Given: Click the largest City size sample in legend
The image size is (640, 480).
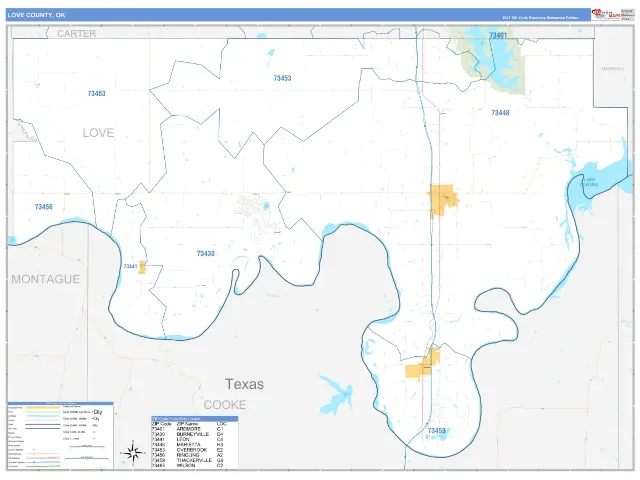Looking at the screenshot, I should coord(98,412).
